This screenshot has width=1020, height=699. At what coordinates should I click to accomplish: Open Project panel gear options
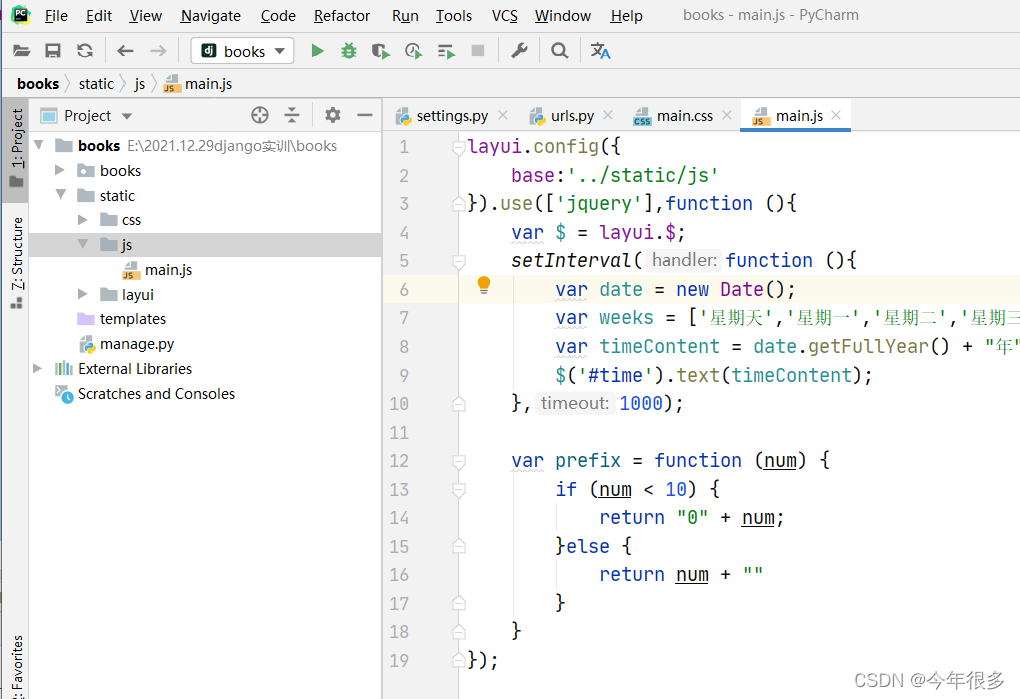(x=333, y=115)
